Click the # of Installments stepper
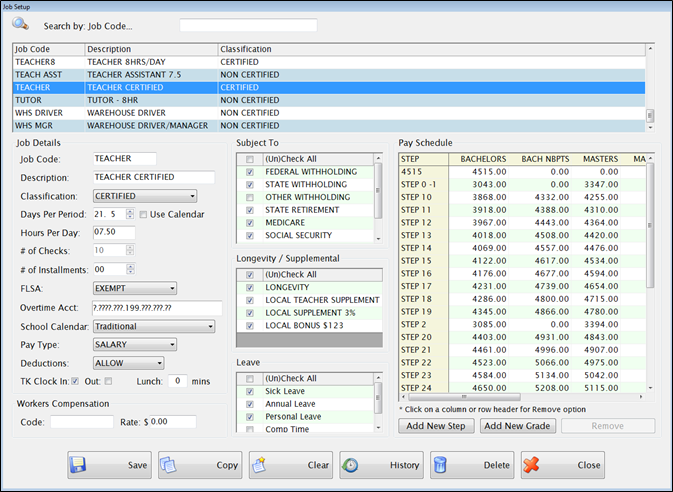673x492 pixels. 130,269
